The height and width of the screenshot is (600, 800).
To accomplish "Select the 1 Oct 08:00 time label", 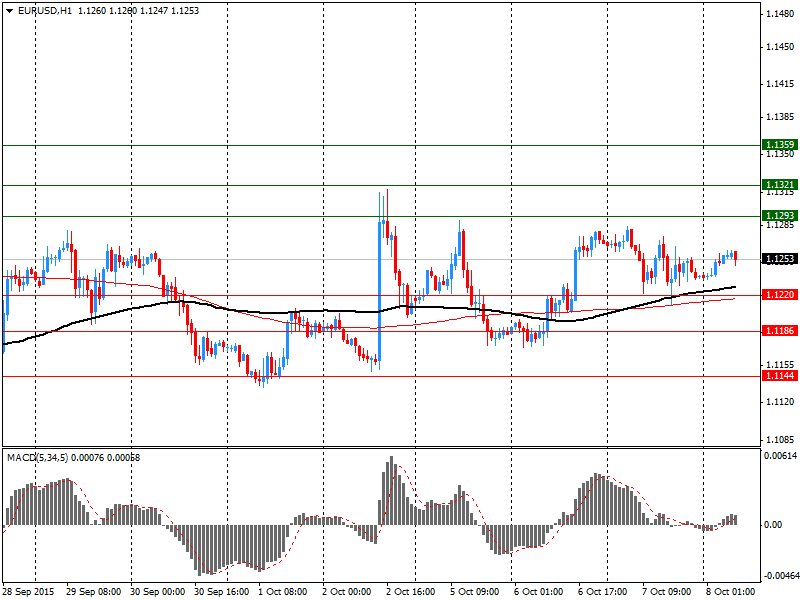I will (283, 592).
